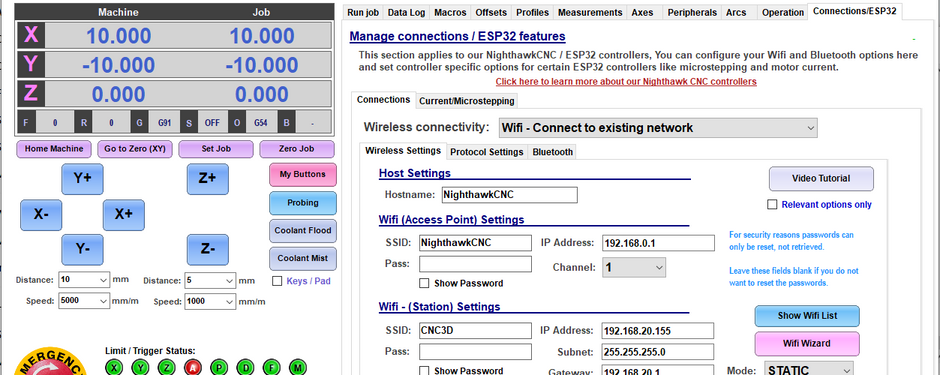The image size is (940, 375).
Task: Click the pink Z axis label
Action: [x=31, y=93]
